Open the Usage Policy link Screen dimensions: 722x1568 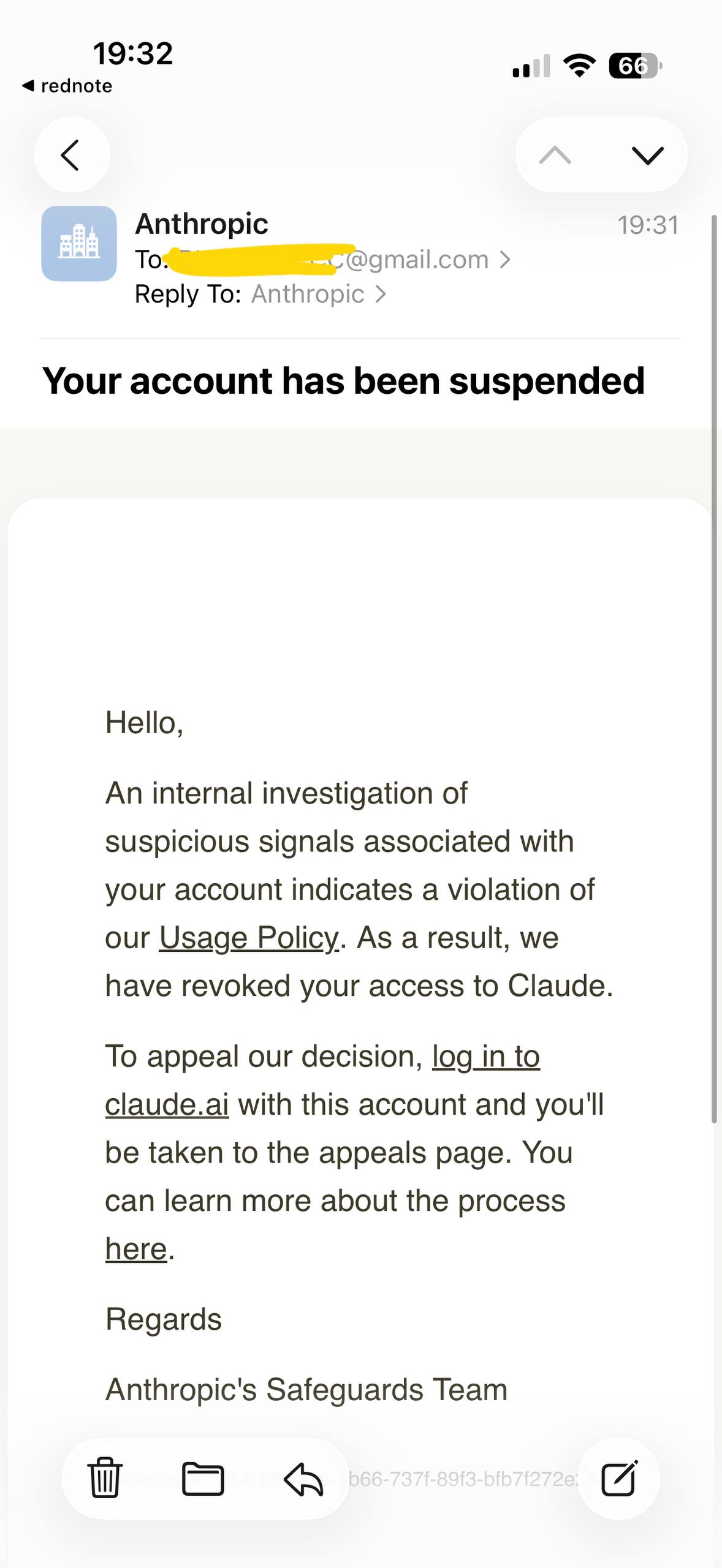tap(249, 938)
